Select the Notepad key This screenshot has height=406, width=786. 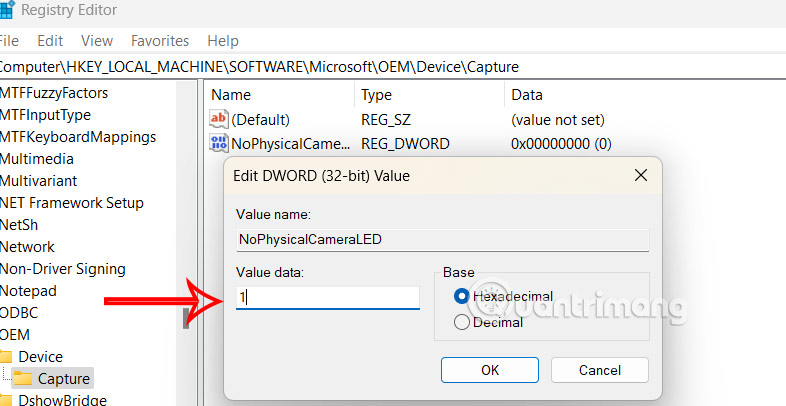click(x=28, y=291)
